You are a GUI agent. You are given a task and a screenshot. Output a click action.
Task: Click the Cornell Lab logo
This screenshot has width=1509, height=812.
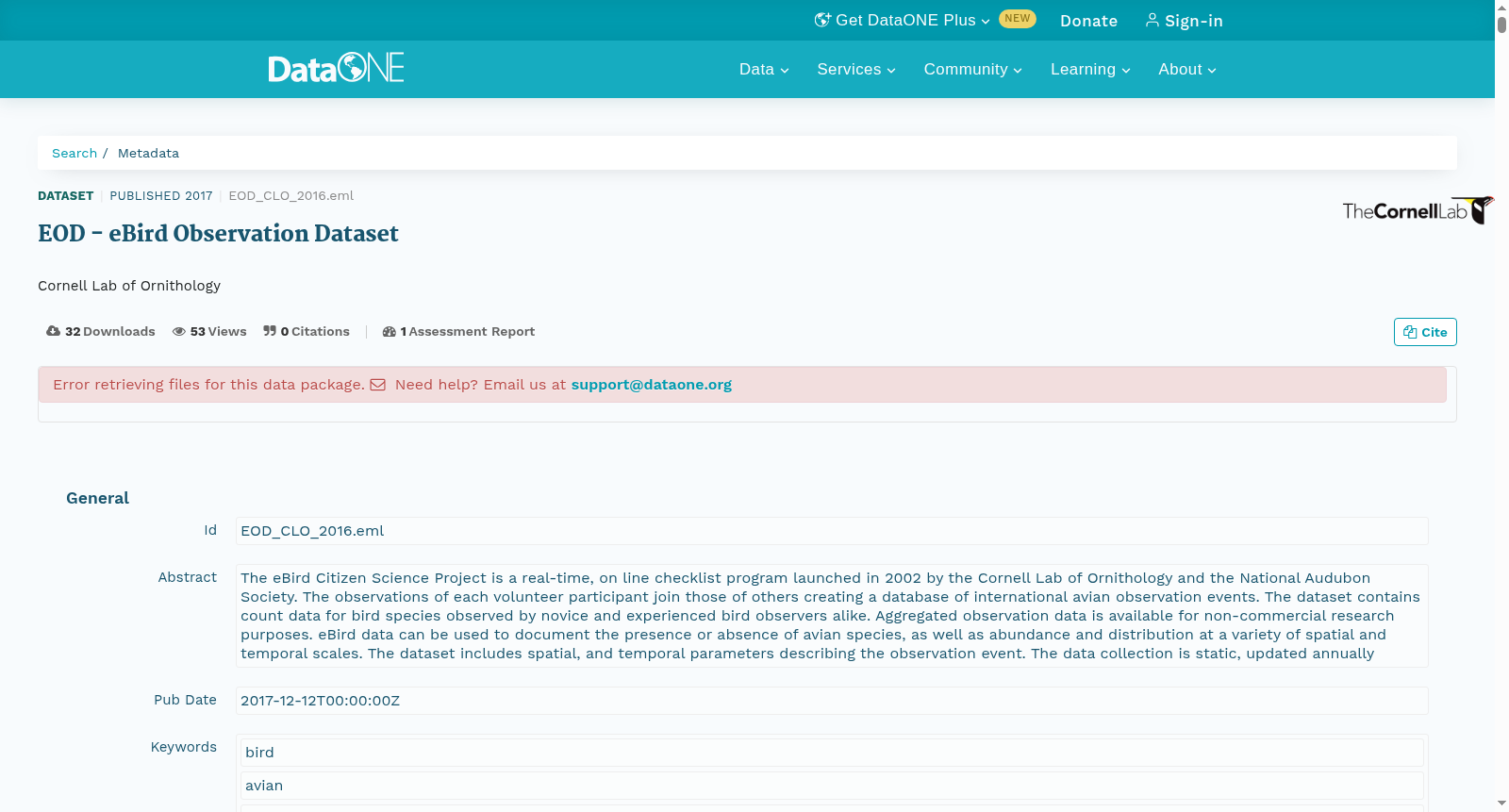tap(1418, 210)
